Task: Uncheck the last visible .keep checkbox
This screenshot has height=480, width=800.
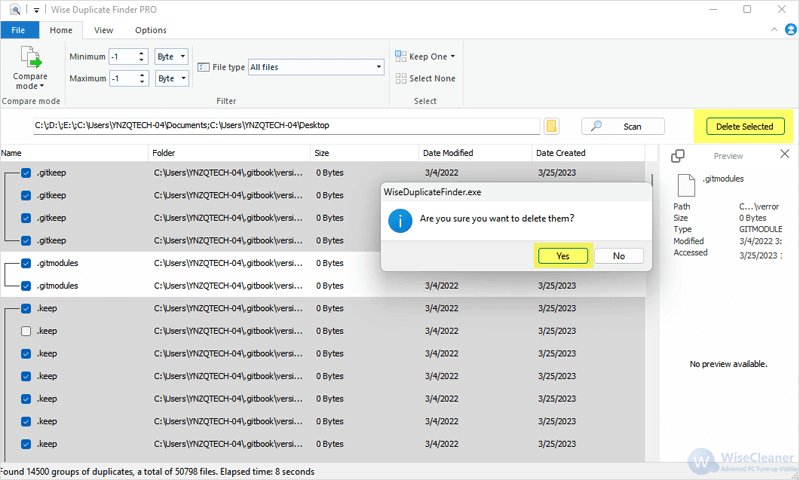Action: click(26, 444)
